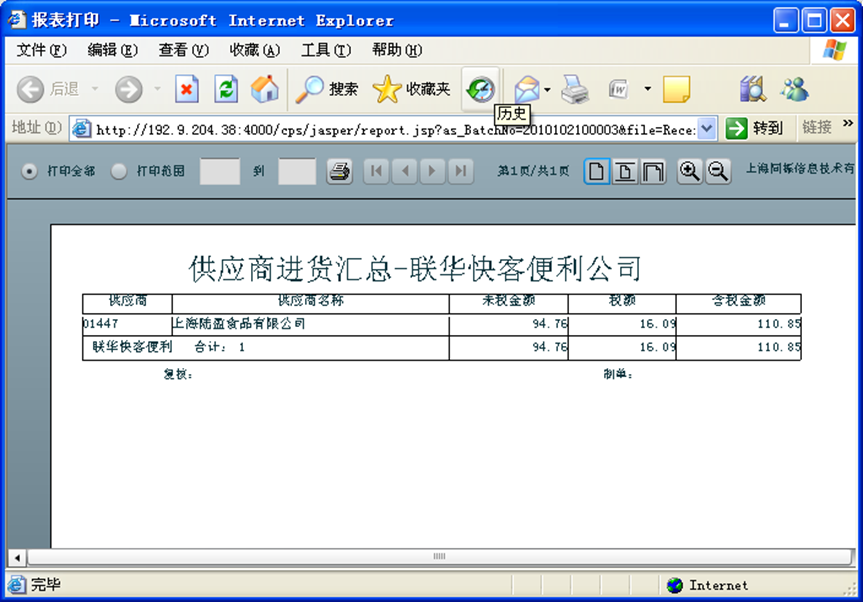Click the 含税金额 column header
The height and width of the screenshot is (602, 863).
click(x=739, y=300)
